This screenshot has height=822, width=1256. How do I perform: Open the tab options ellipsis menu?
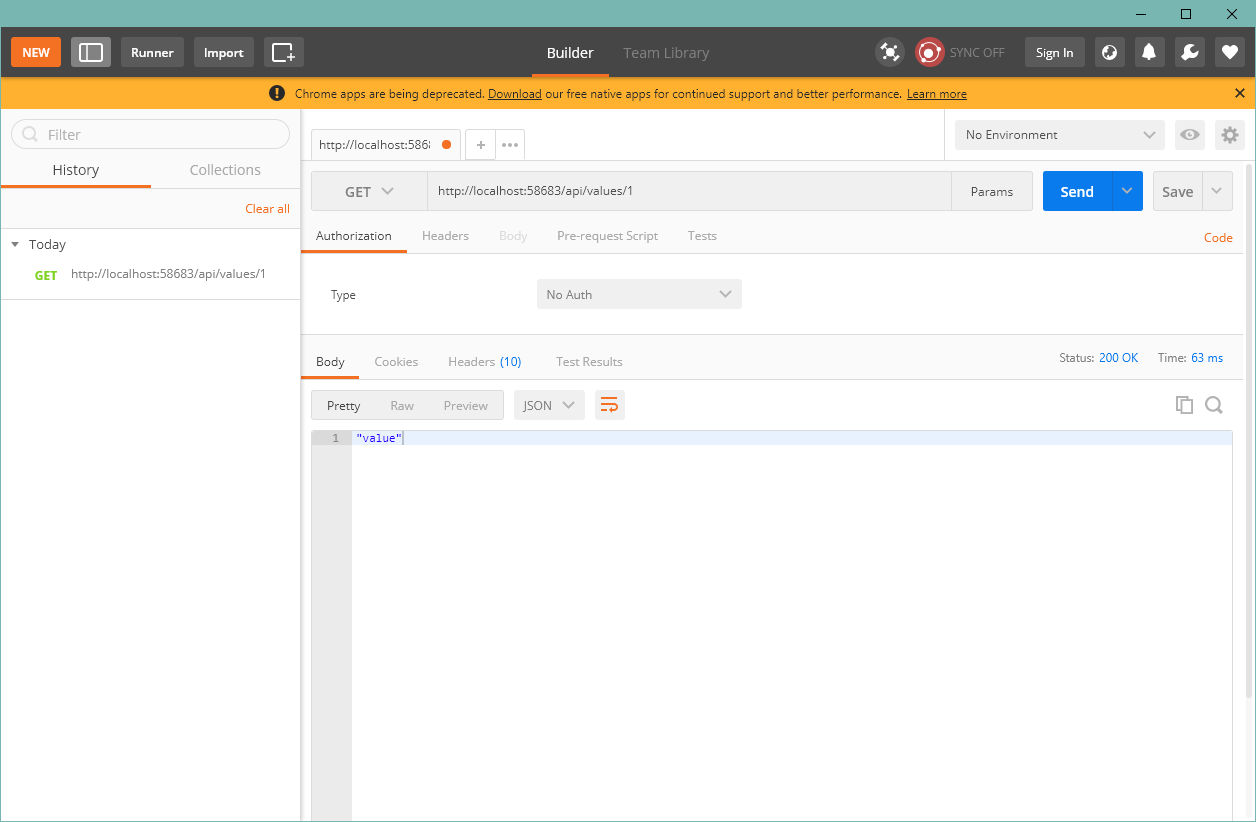coord(510,145)
